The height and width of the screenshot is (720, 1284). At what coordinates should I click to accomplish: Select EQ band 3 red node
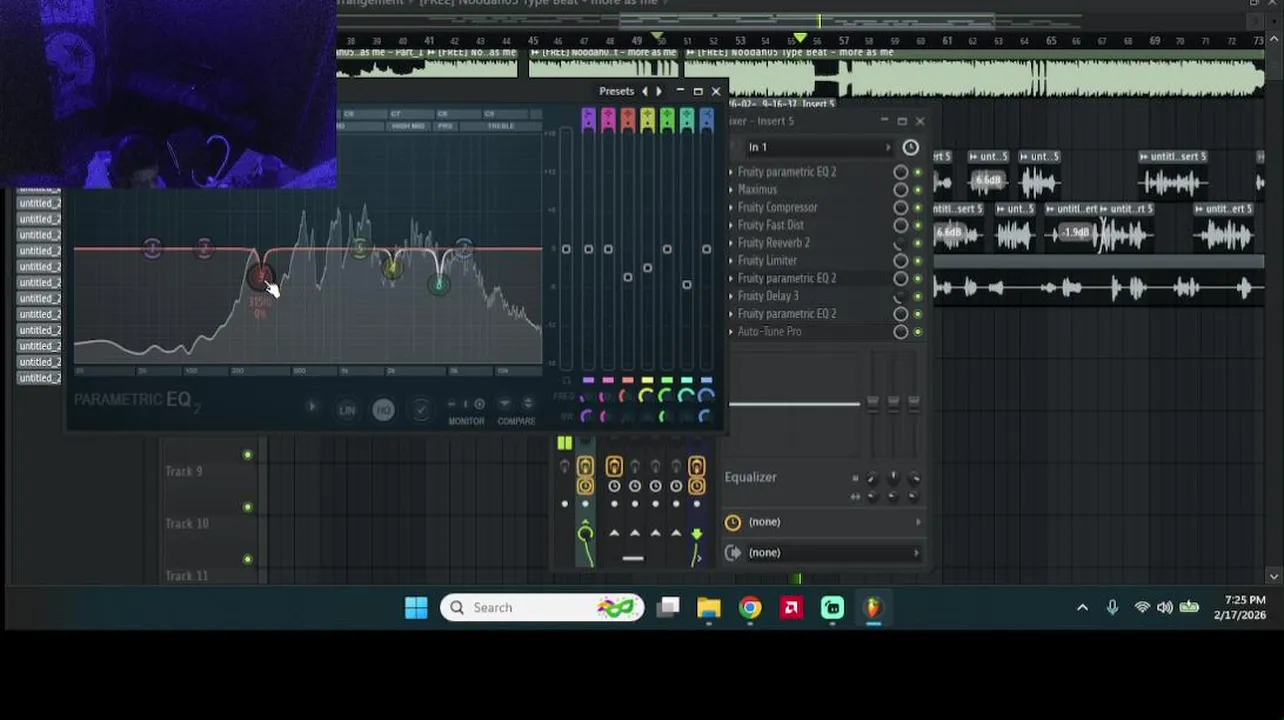(260, 275)
